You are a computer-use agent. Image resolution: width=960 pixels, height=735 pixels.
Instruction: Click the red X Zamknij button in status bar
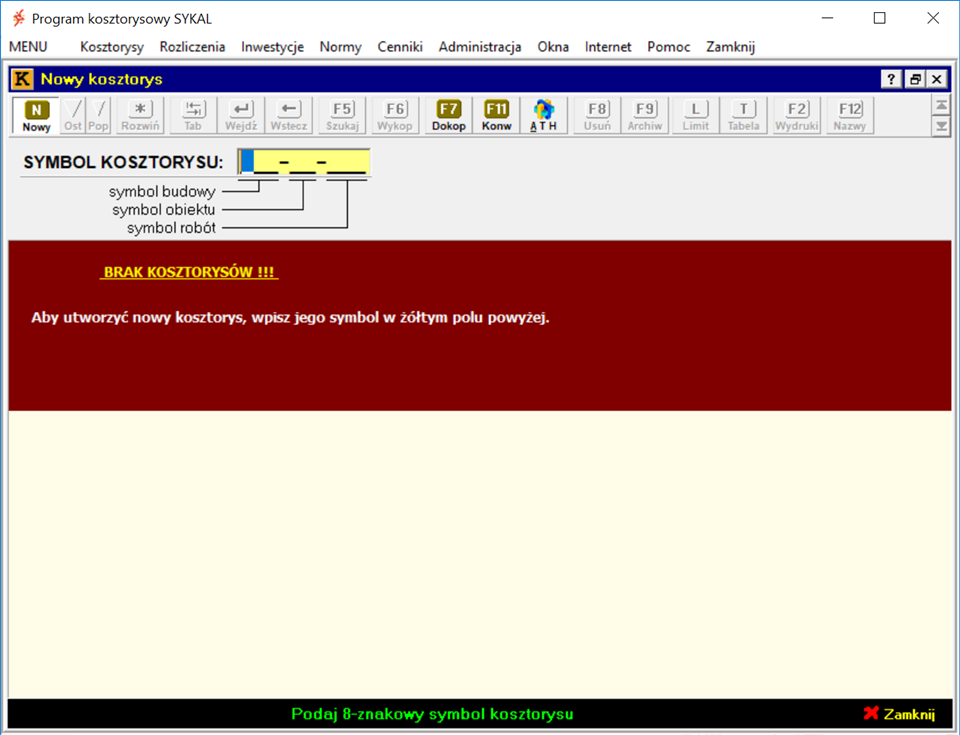click(899, 714)
